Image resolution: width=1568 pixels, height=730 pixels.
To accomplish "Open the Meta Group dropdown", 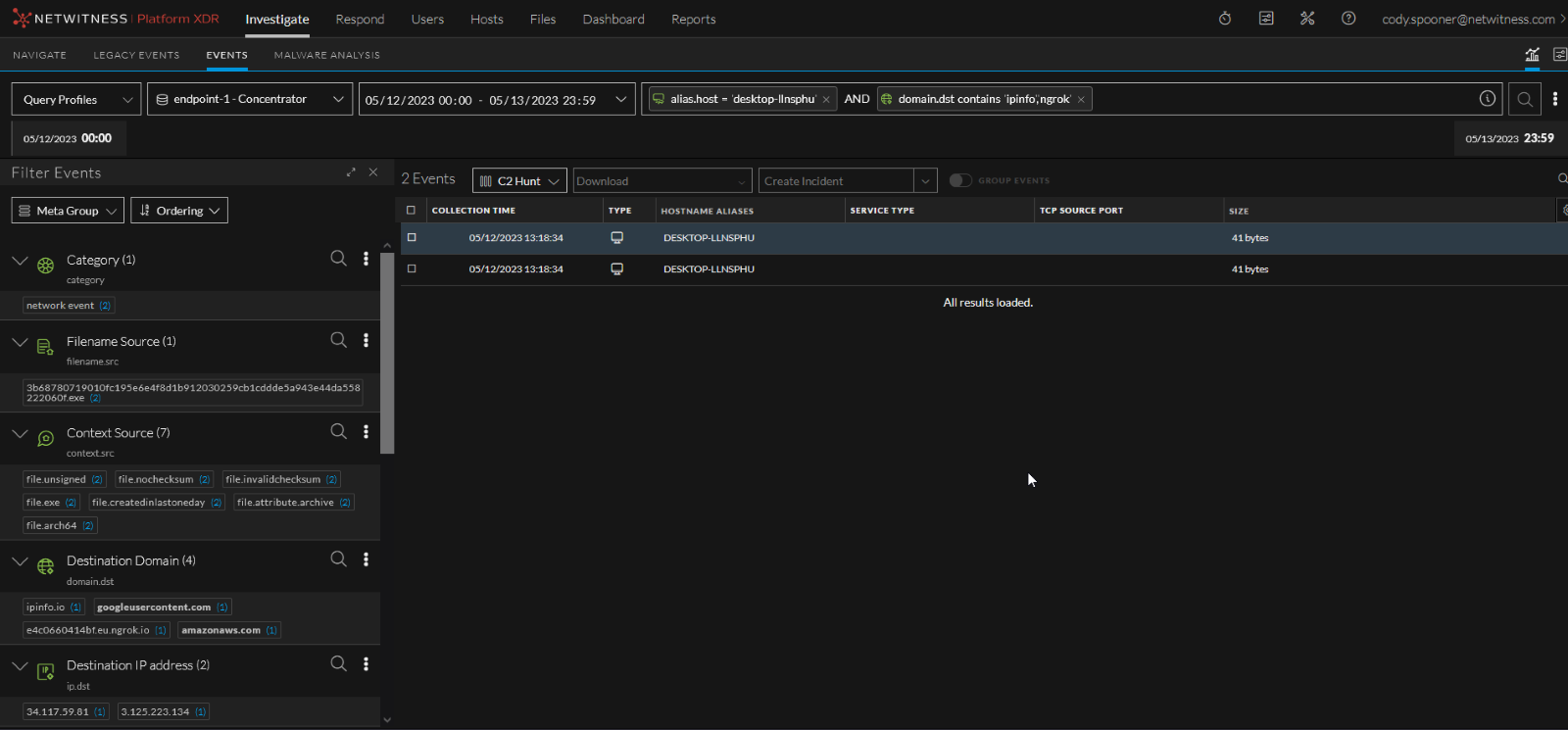I will click(x=68, y=210).
